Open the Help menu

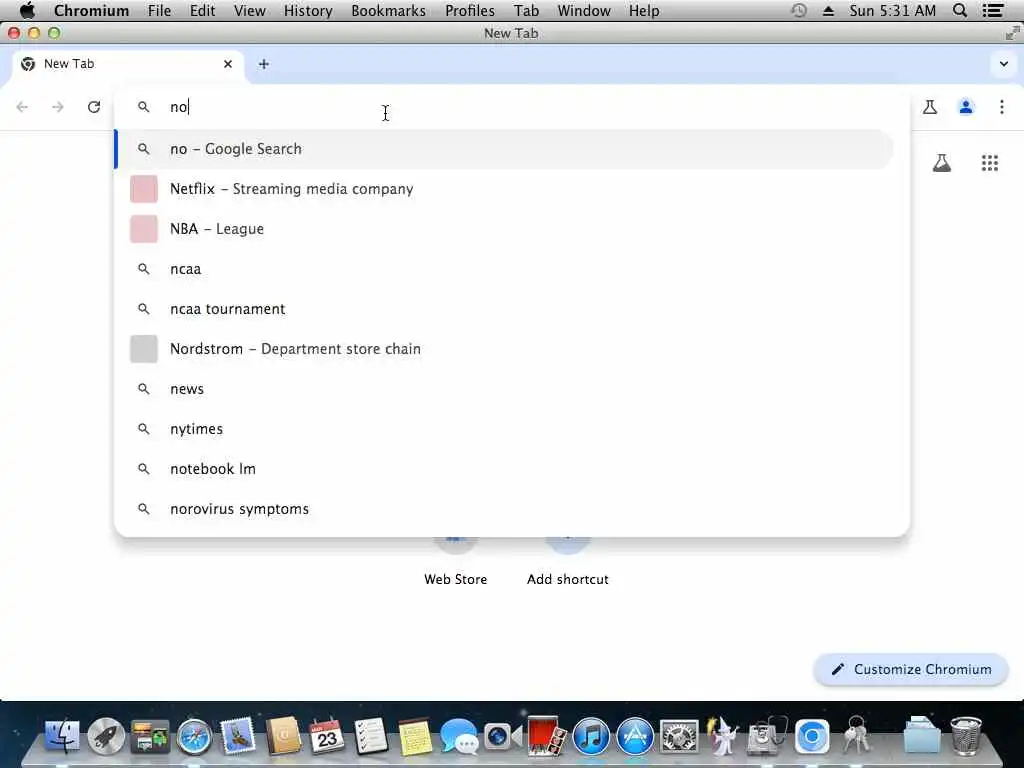coord(644,11)
